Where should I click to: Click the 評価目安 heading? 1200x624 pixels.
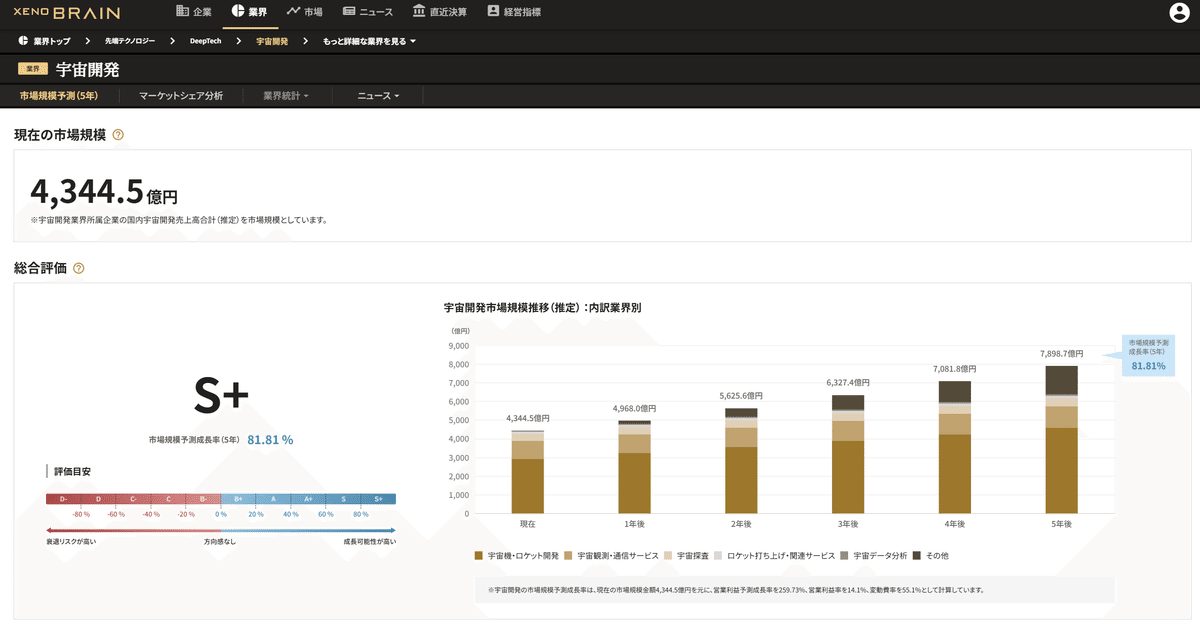coord(72,471)
